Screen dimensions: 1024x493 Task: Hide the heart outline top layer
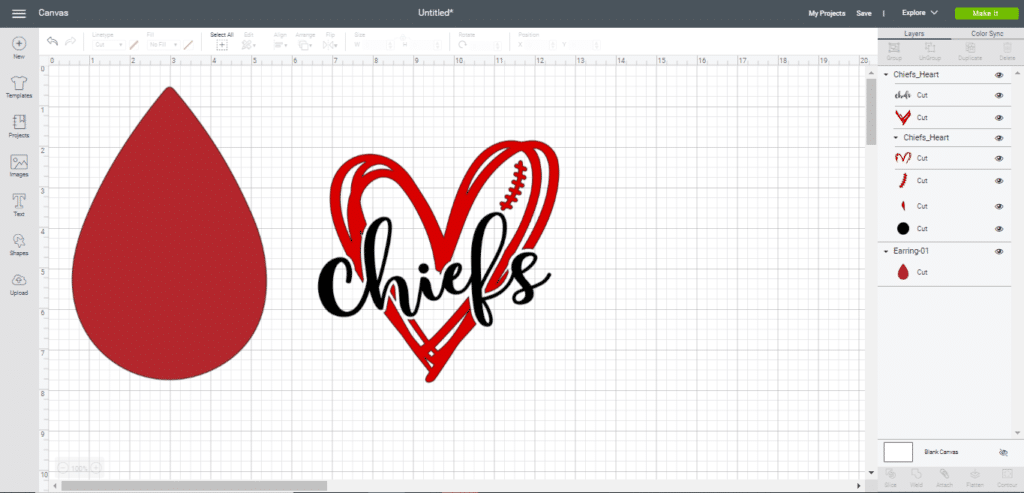point(999,159)
